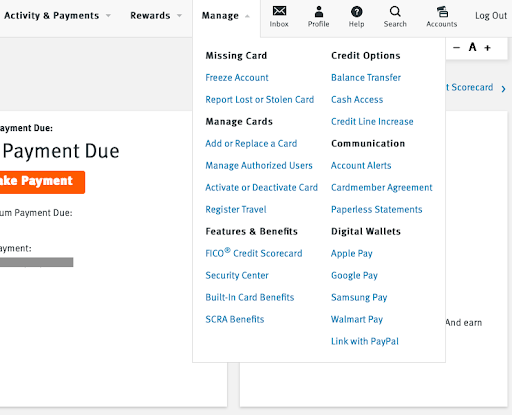
Task: Select Apple Pay digital wallet link
Action: (x=352, y=254)
